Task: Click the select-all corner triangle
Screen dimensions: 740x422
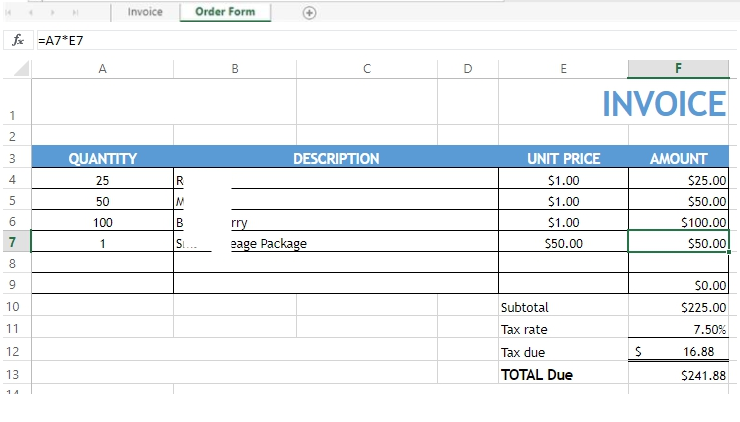Action: [x=21, y=69]
